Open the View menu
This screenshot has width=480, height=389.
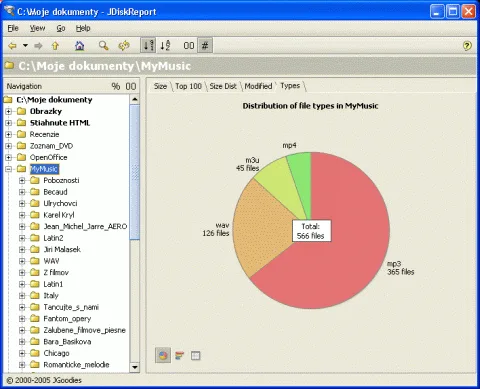coord(37,28)
